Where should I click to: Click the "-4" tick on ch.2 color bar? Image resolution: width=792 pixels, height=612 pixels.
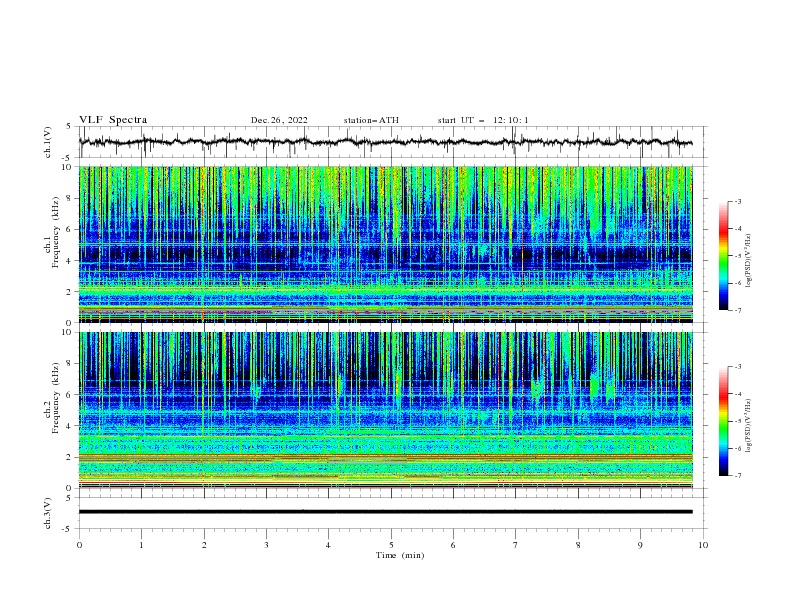click(738, 394)
